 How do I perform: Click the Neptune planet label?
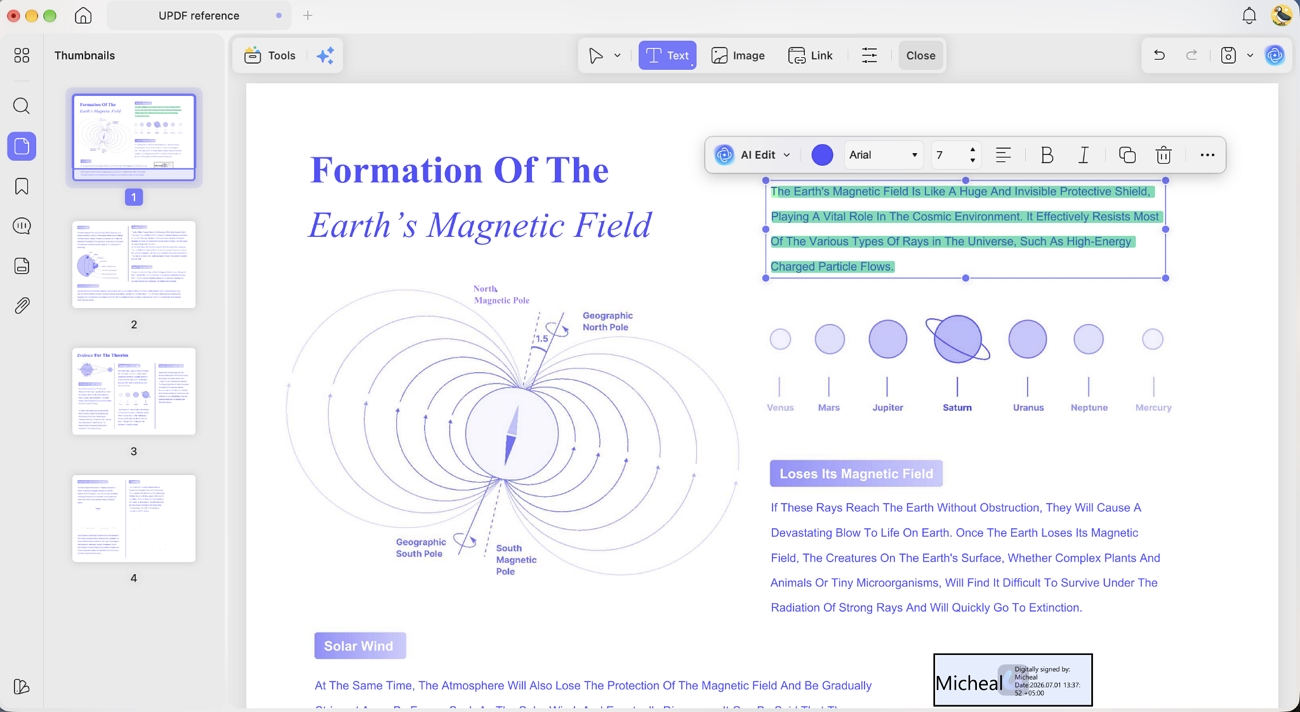pos(1089,408)
